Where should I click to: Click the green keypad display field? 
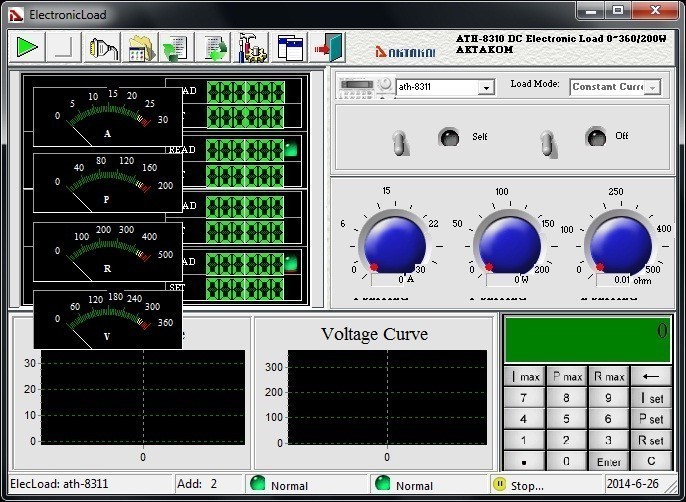[x=587, y=339]
